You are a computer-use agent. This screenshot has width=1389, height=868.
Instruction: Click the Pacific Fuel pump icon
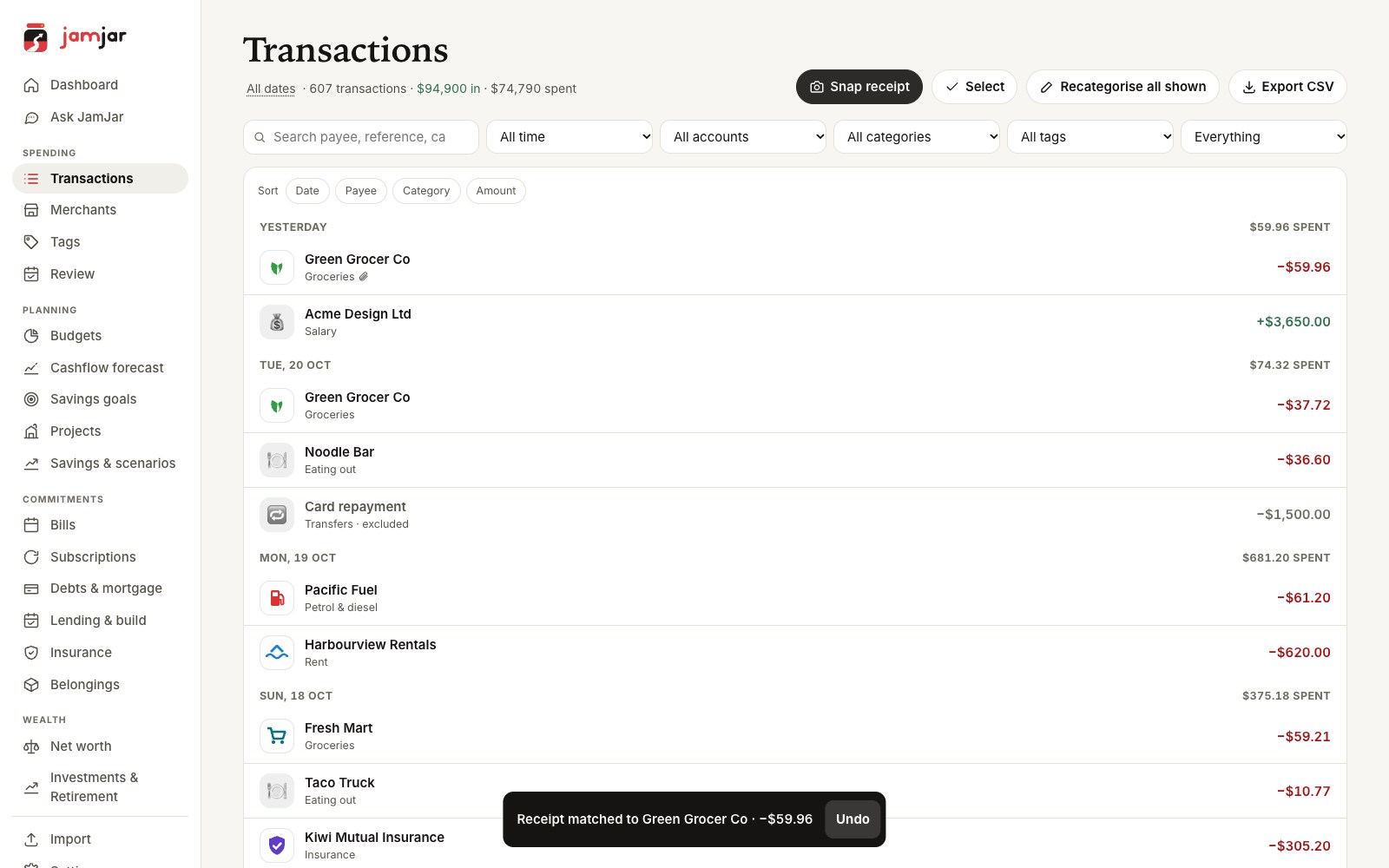277,598
